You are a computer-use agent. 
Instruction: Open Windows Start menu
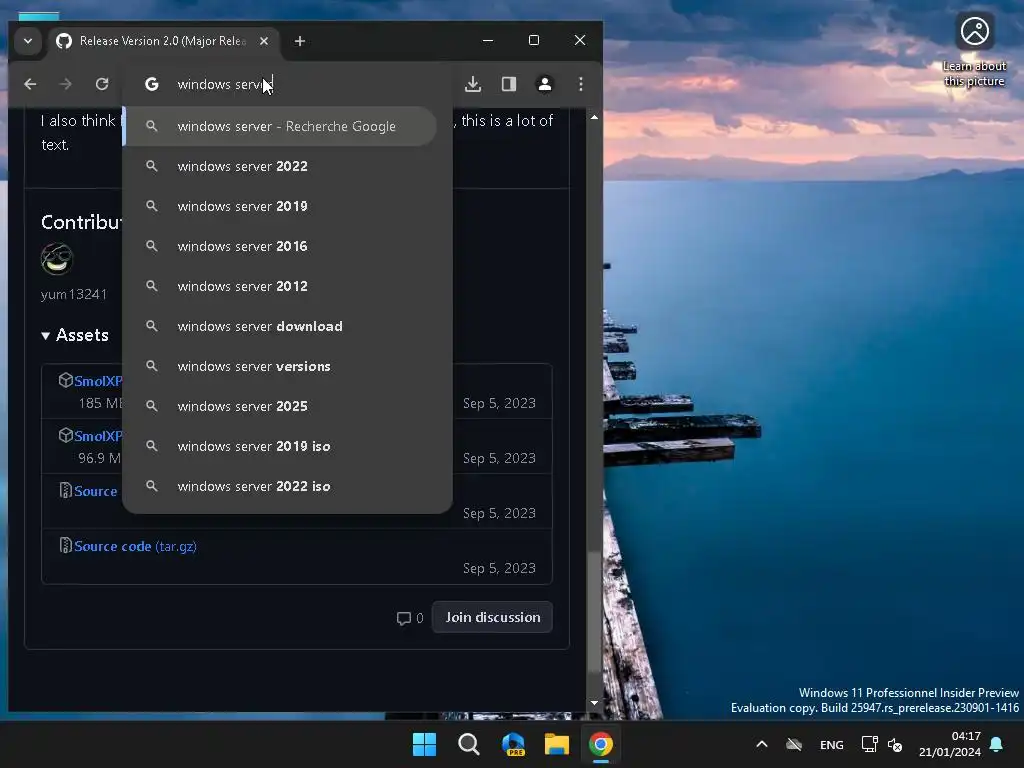click(424, 744)
